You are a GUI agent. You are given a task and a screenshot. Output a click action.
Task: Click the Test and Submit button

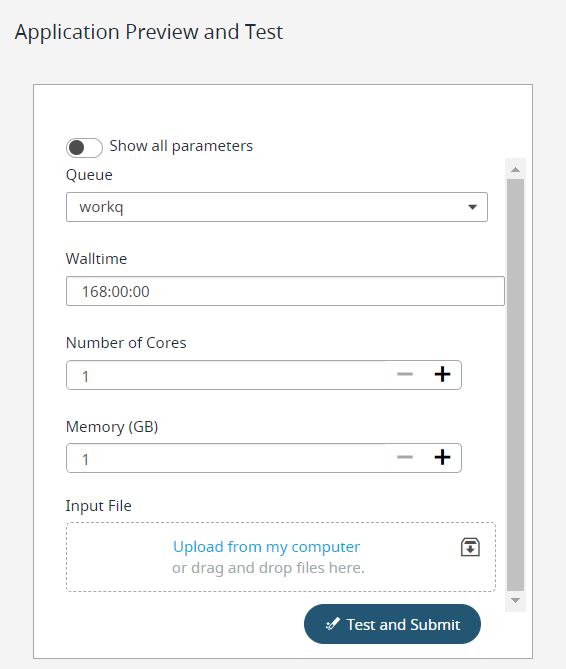[392, 624]
